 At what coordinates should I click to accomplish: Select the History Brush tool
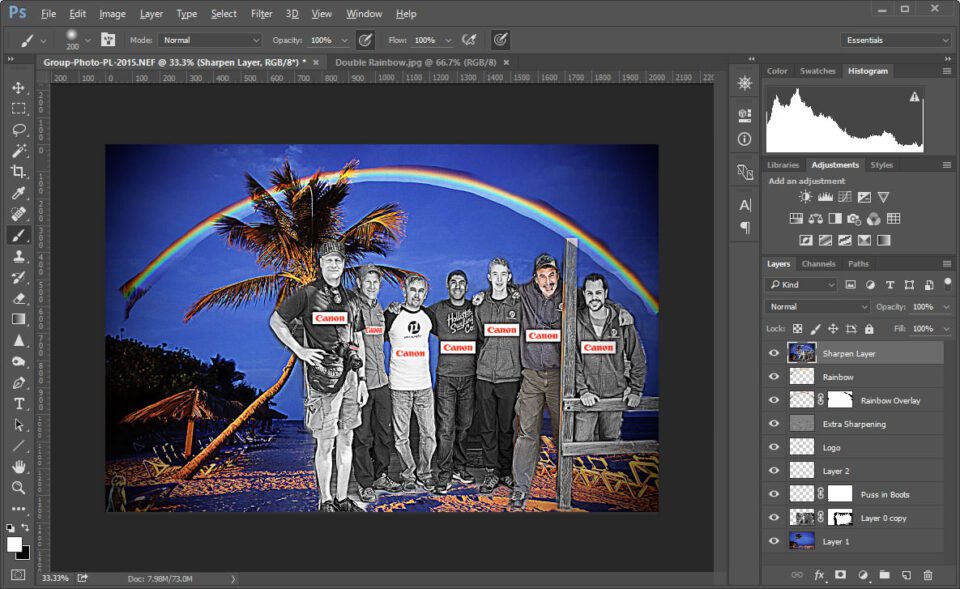point(18,277)
